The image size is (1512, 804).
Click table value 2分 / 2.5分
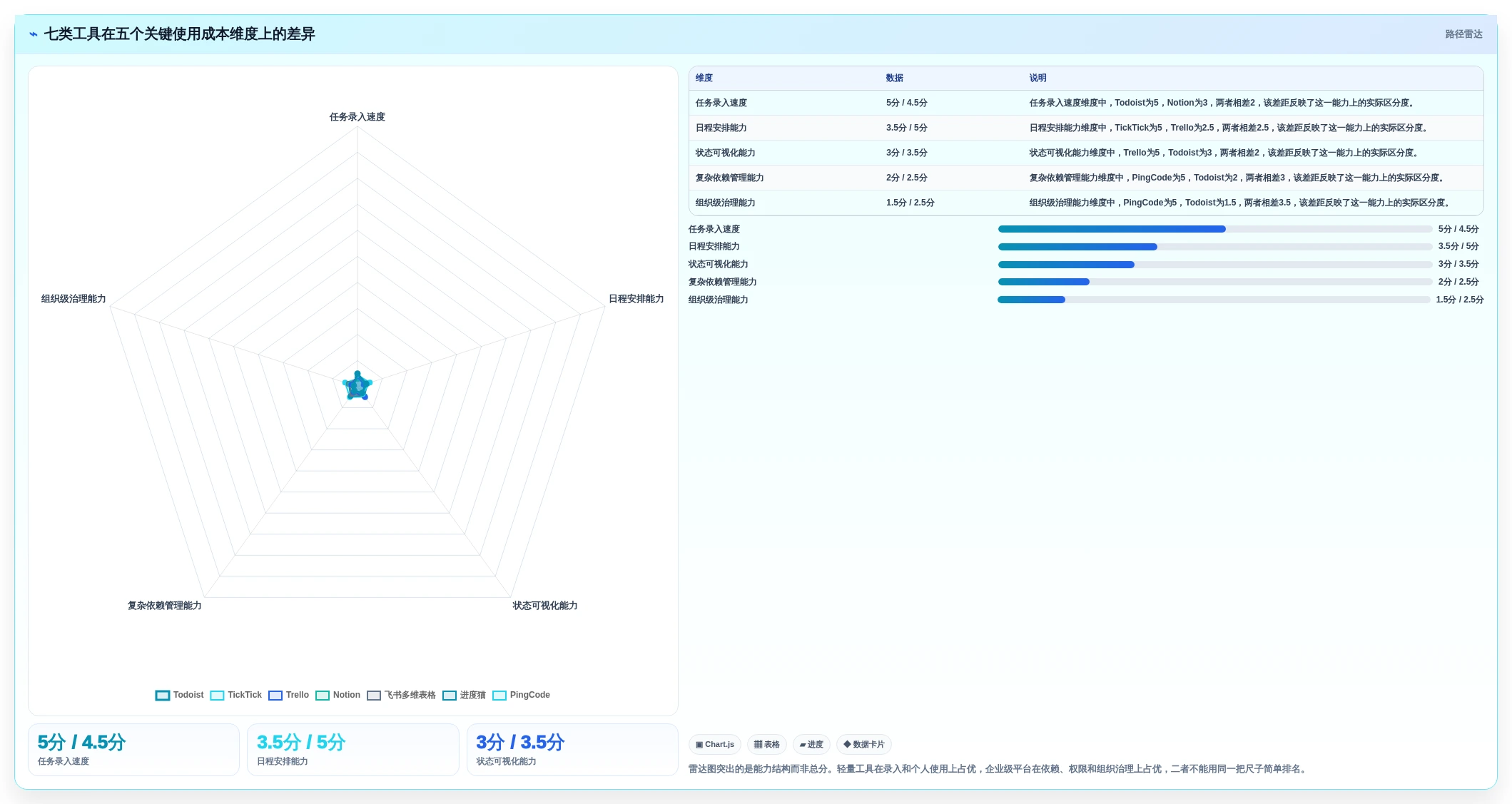[x=907, y=178]
